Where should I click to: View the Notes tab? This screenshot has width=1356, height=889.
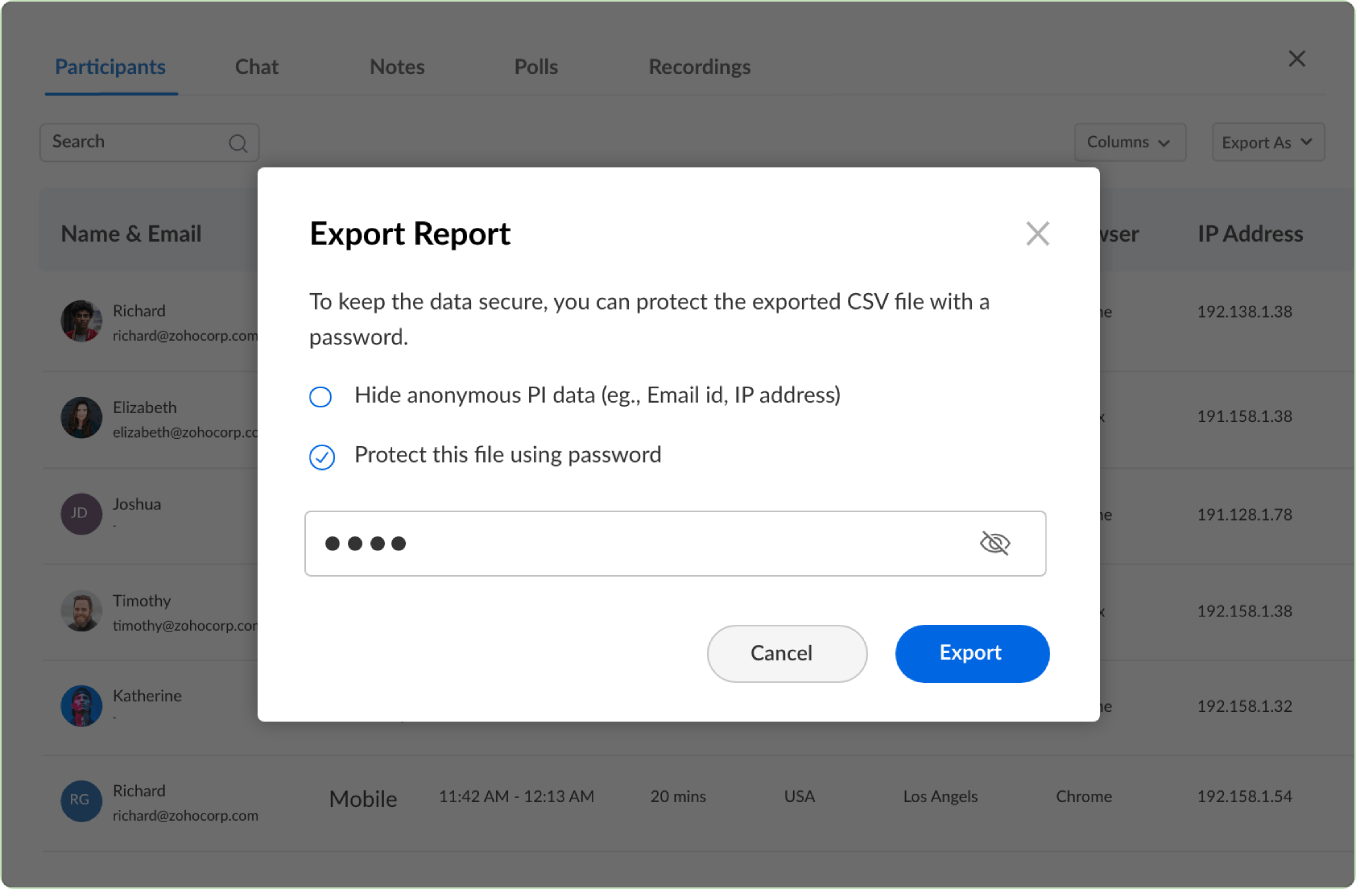tap(397, 66)
